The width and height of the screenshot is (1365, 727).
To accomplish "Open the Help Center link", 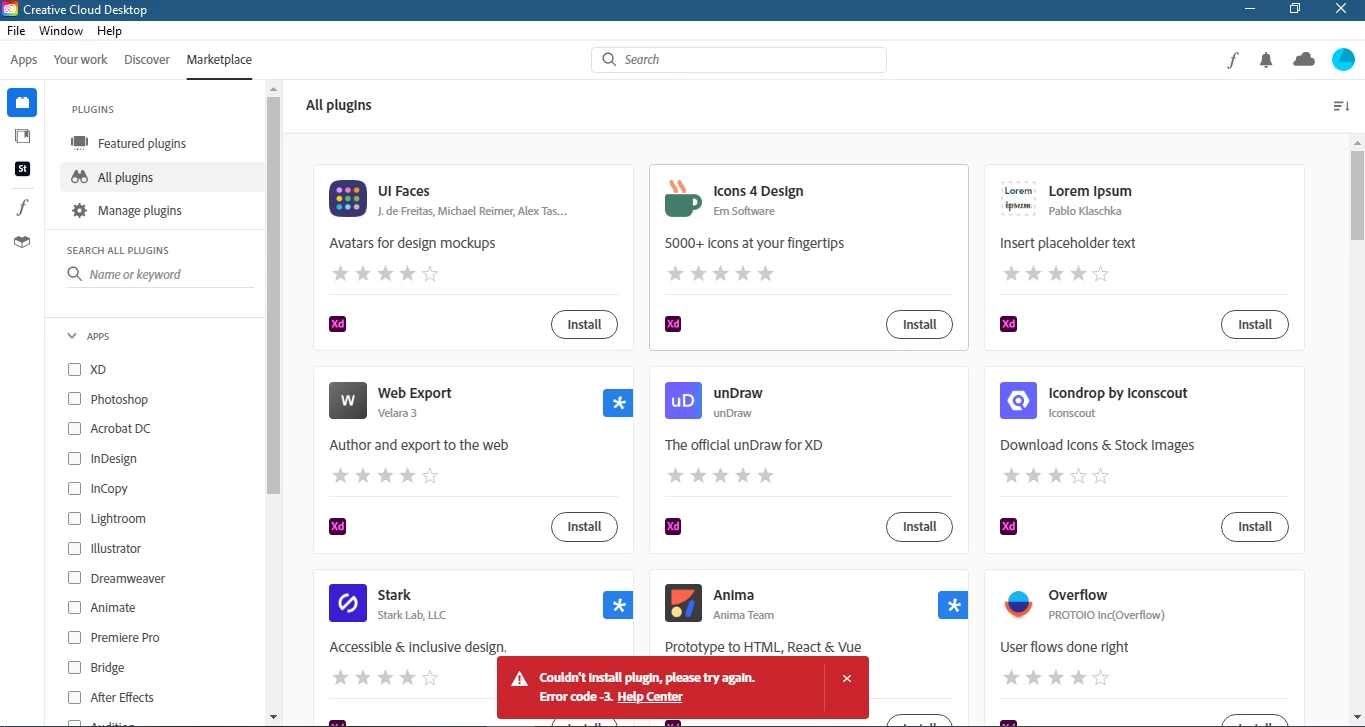I will click(650, 697).
